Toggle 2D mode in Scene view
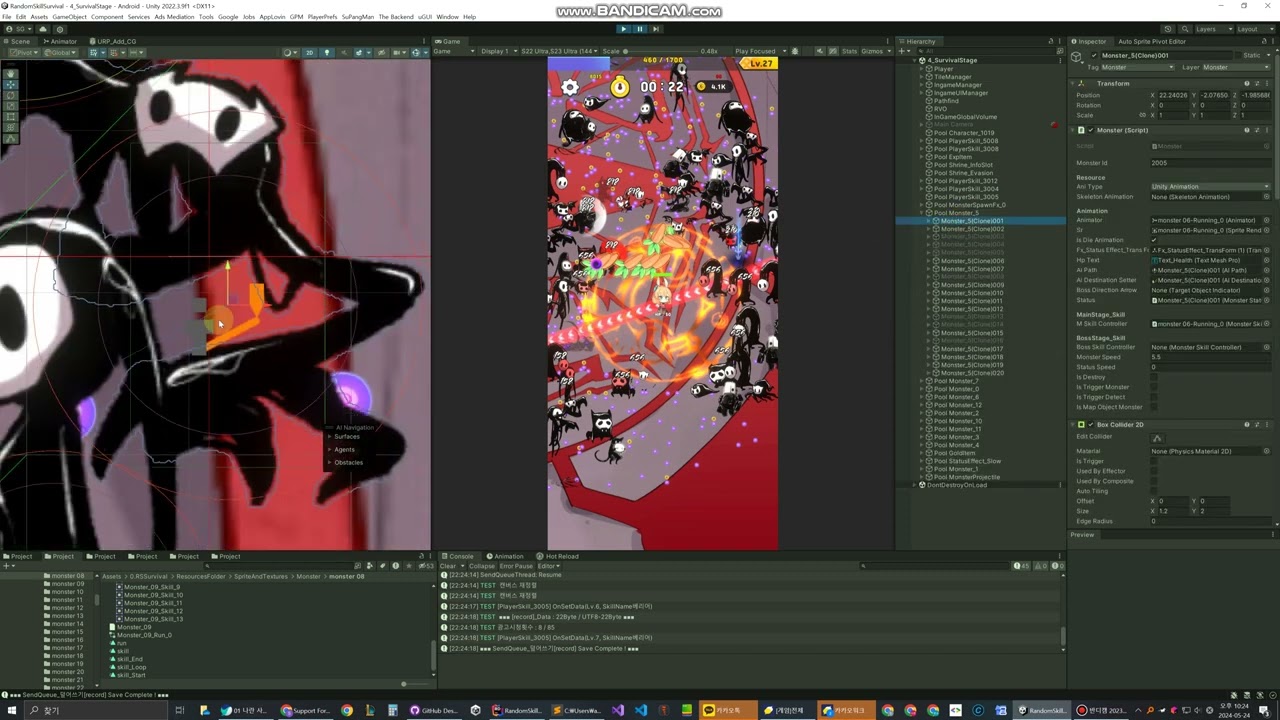 pyautogui.click(x=309, y=52)
